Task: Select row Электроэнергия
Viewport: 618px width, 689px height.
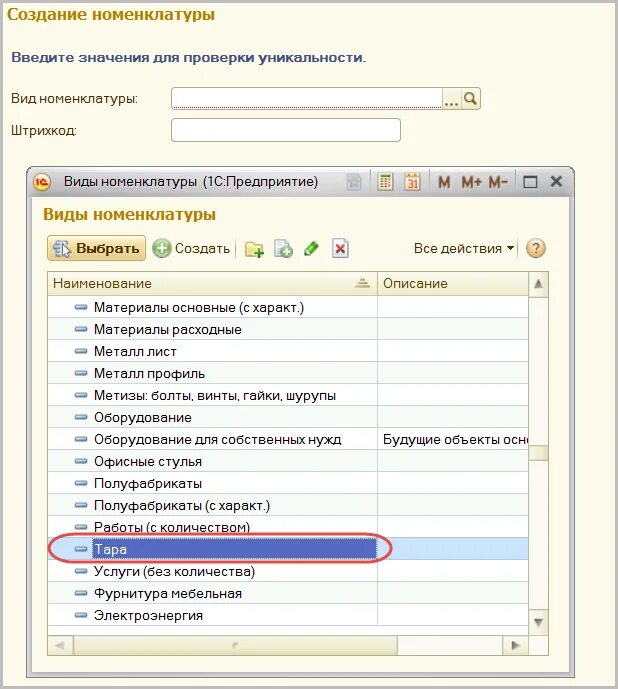Action: 287,615
